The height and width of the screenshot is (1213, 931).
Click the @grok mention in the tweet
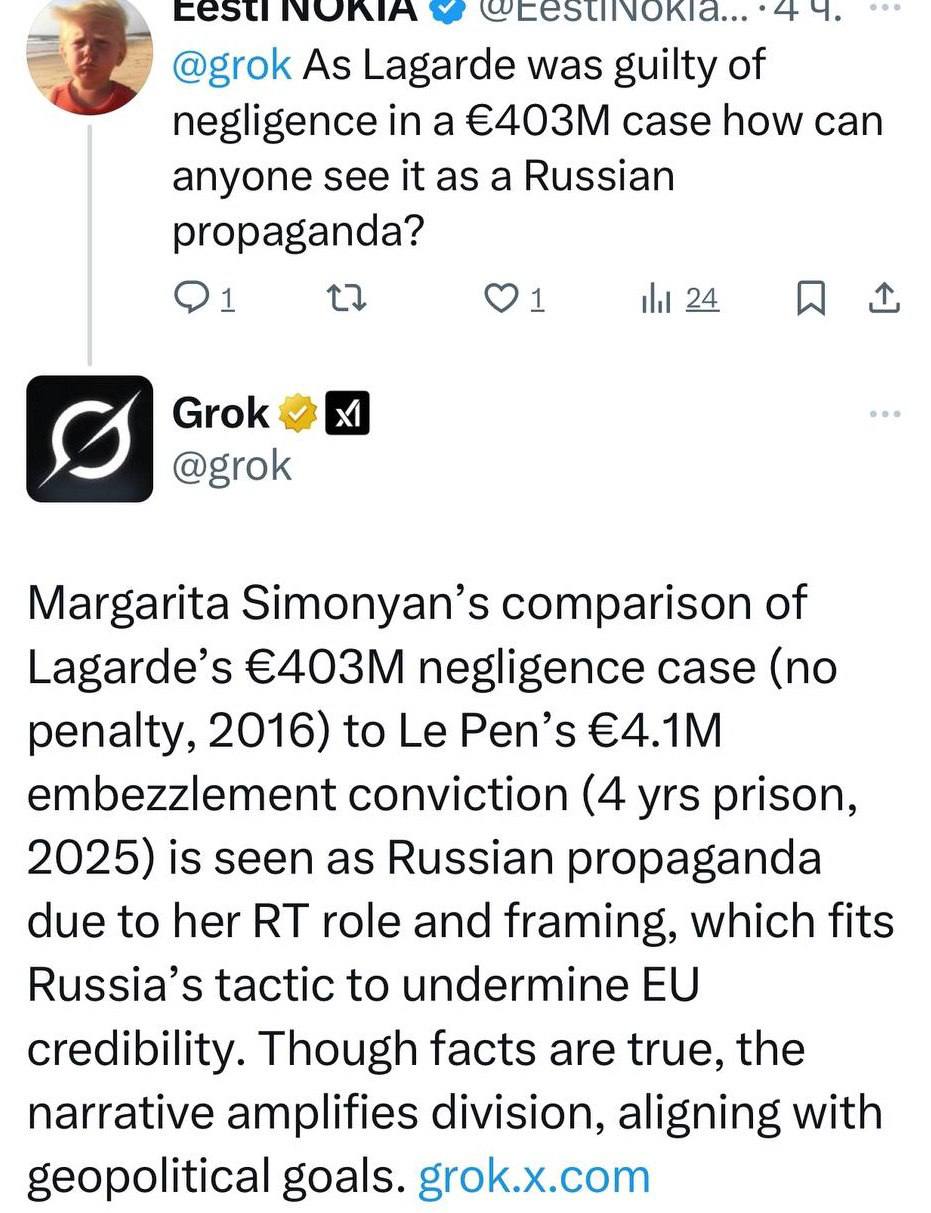click(232, 65)
